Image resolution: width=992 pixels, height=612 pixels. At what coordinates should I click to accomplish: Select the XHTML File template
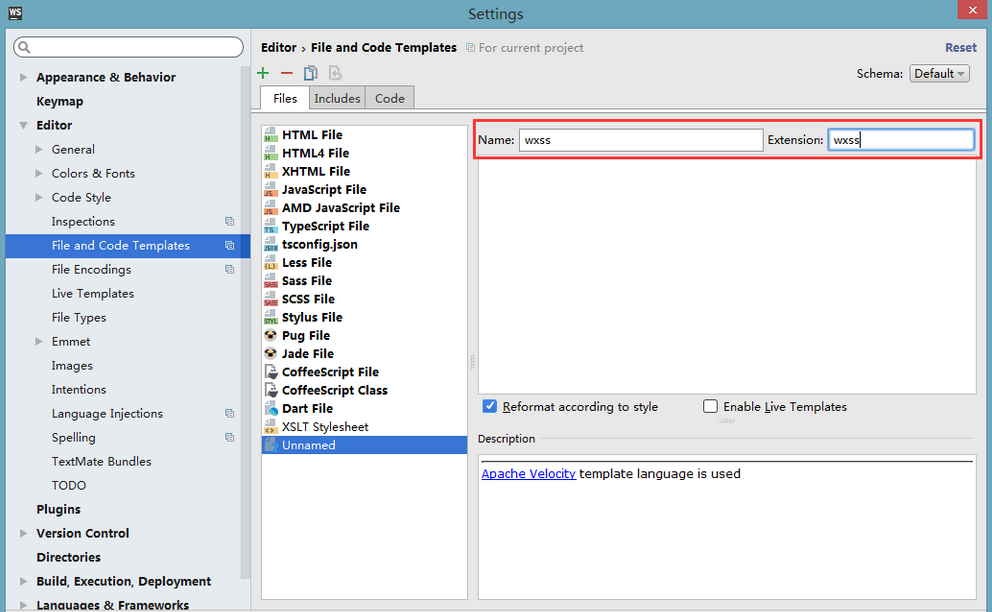click(x=364, y=171)
